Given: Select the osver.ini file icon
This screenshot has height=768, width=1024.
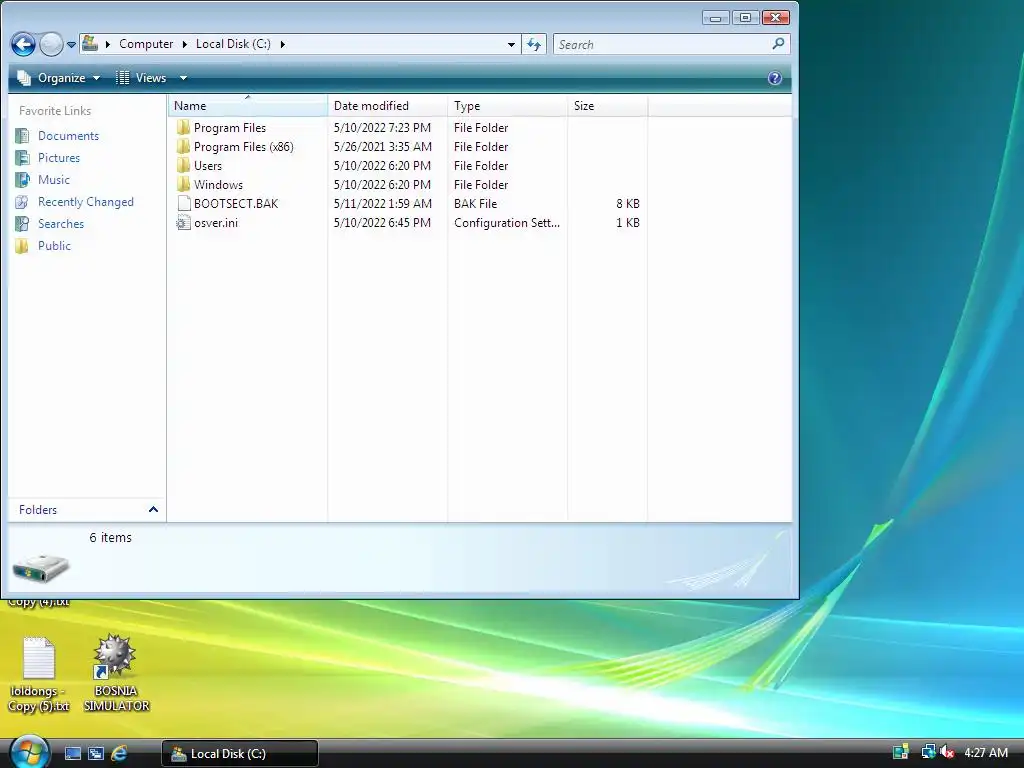Looking at the screenshot, I should (184, 223).
